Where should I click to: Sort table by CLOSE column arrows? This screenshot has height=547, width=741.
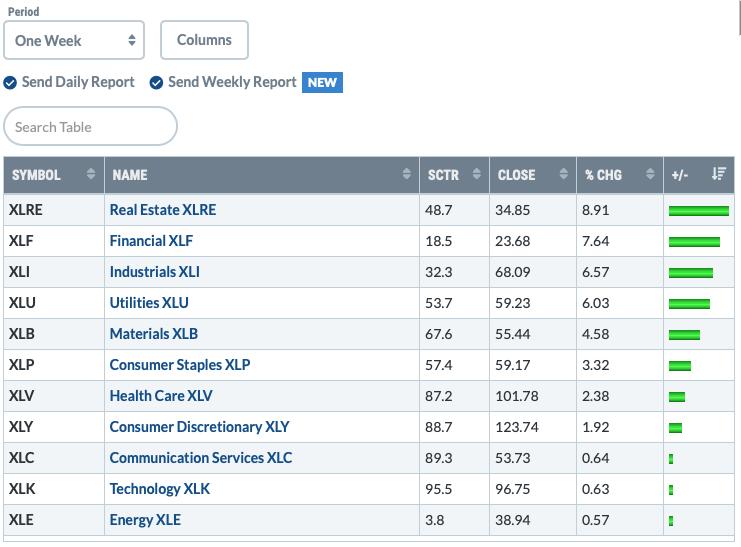coord(563,174)
